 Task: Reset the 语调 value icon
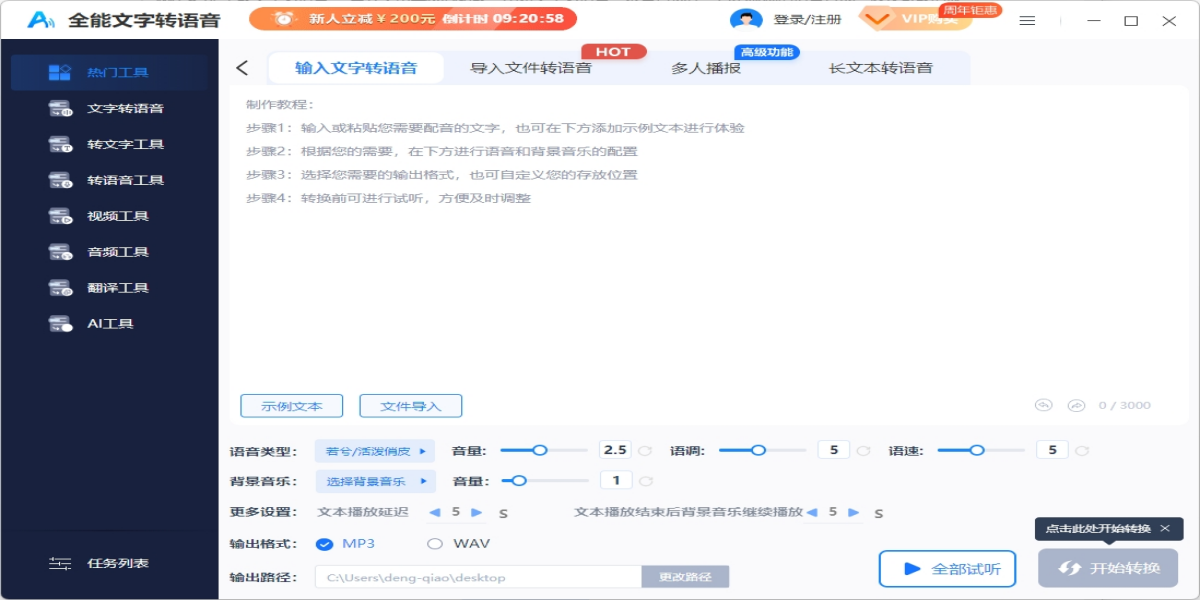click(x=863, y=451)
